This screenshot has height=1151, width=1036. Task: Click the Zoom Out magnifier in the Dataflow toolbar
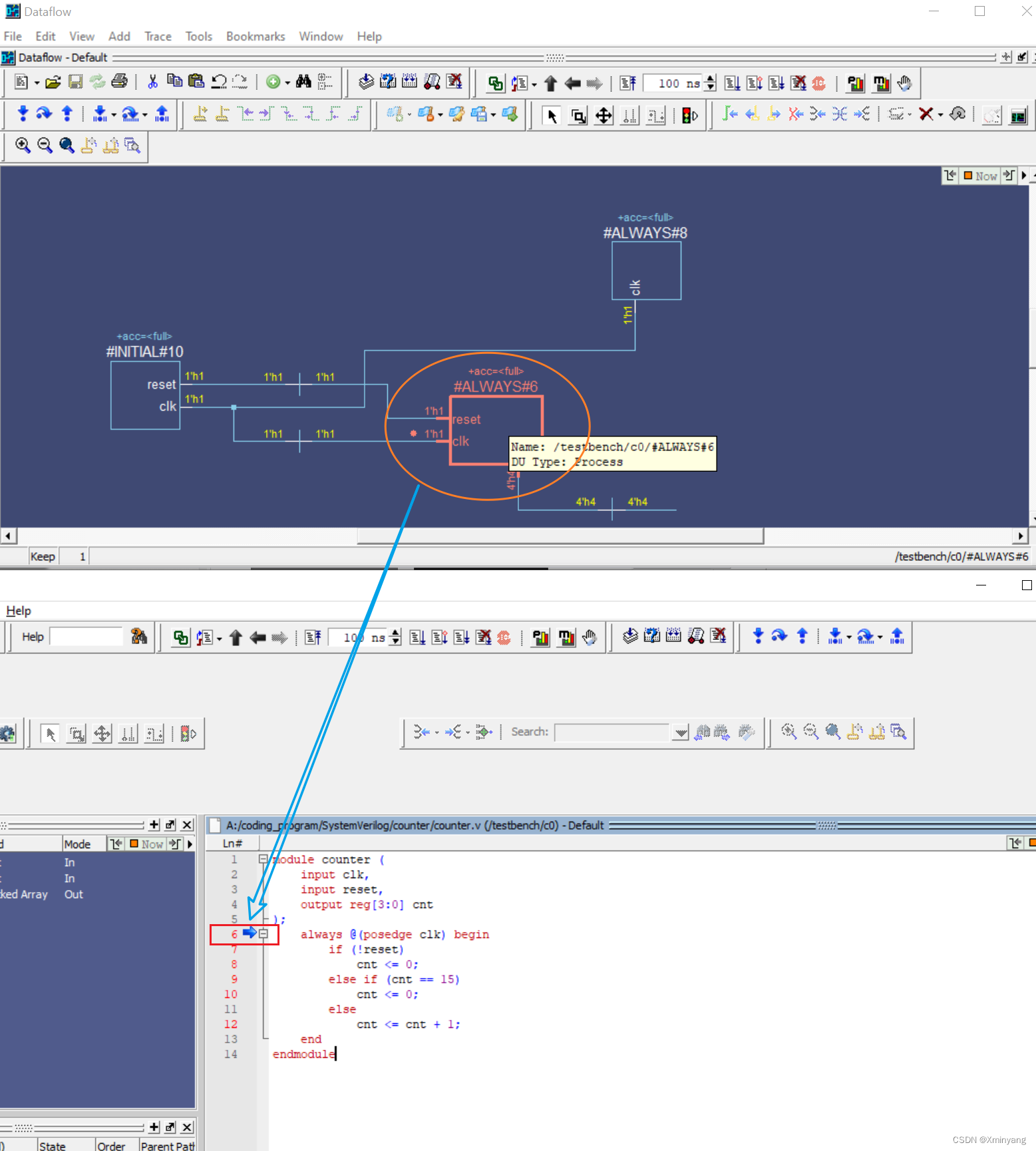(45, 146)
